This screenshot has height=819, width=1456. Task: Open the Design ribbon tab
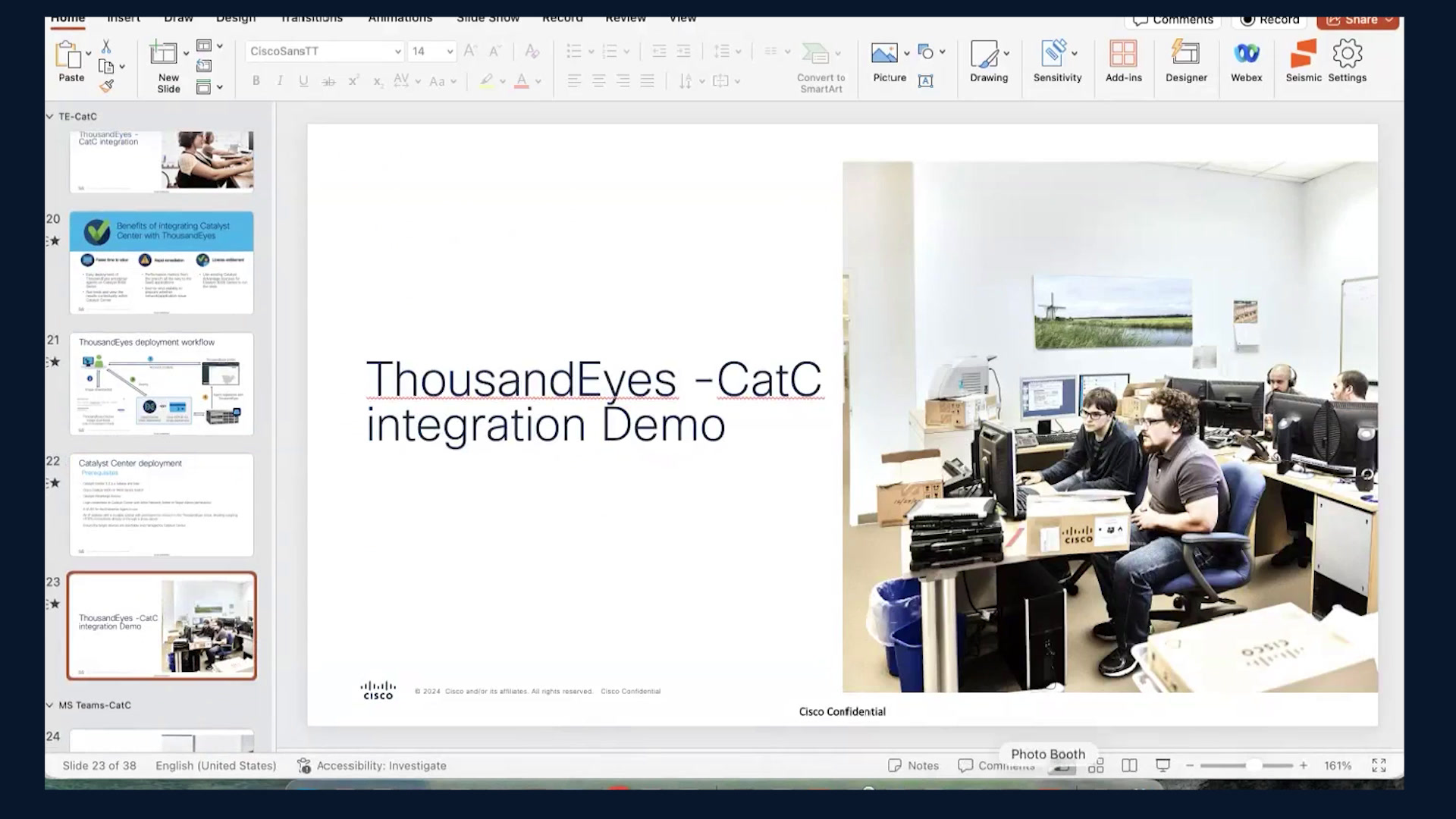[x=236, y=18]
